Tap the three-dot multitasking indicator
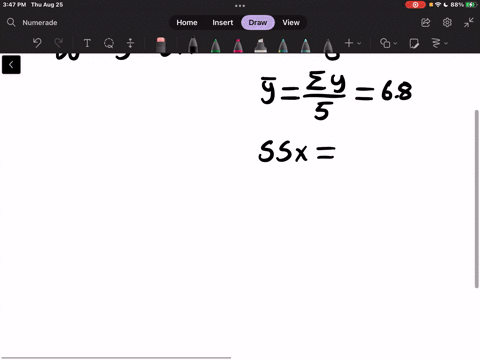Viewport: 480px width, 360px height. 240,6
